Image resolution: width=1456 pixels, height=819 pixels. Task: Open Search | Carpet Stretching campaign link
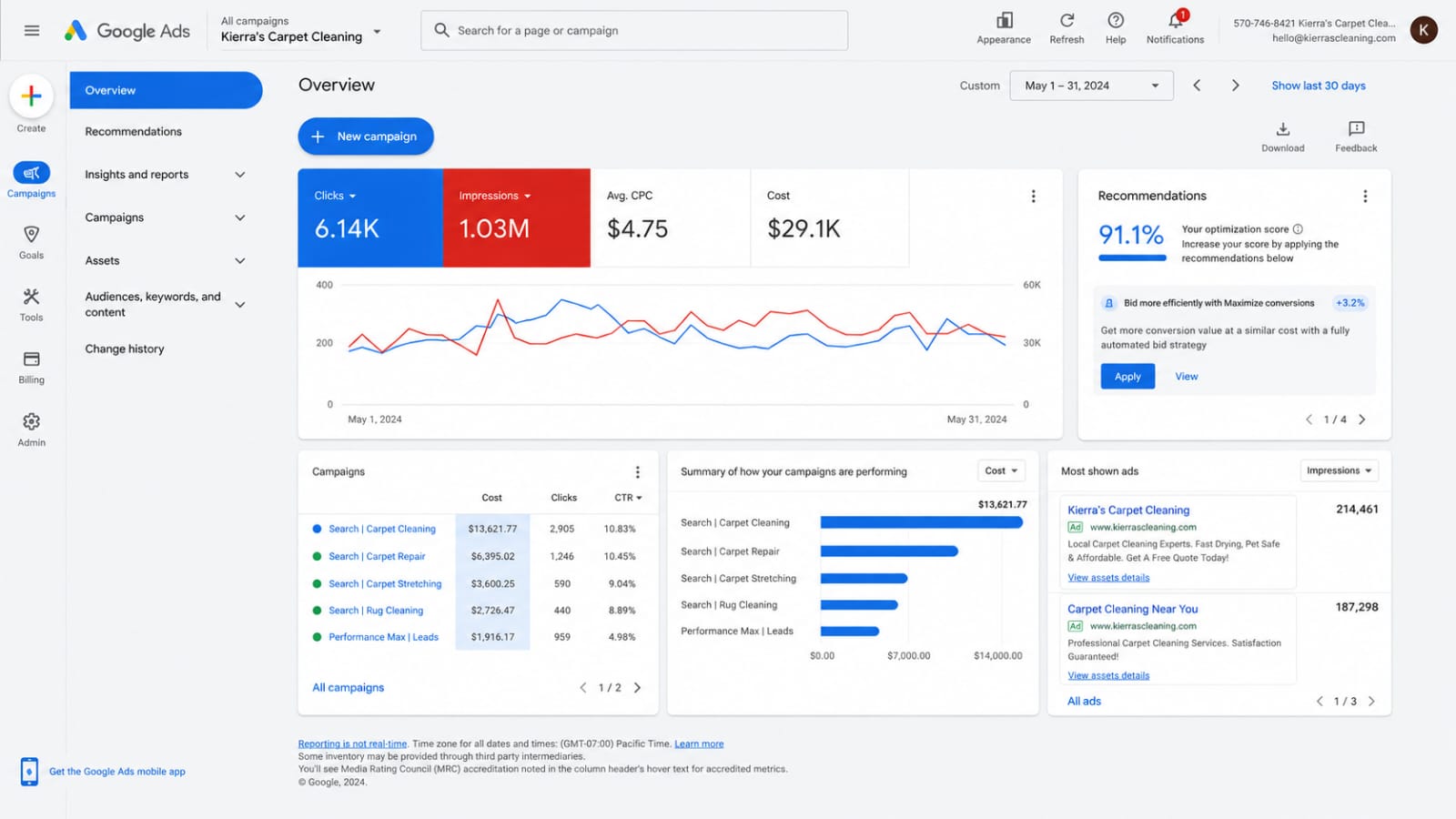[x=385, y=584]
